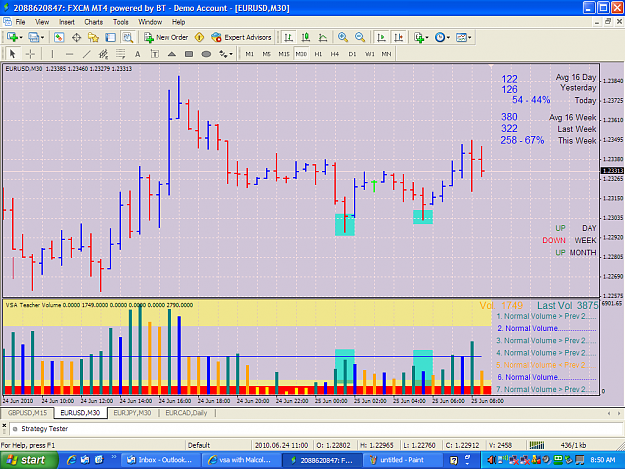Switch to Line Chart icon
Screen dimensions: 625x469
(x=323, y=37)
